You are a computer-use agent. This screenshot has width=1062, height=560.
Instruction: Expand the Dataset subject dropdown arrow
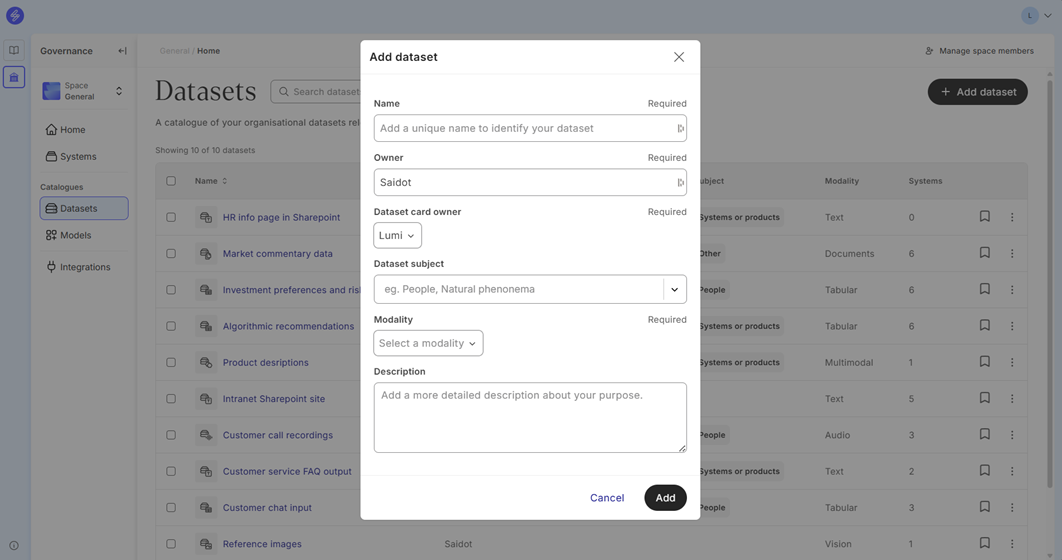(674, 290)
